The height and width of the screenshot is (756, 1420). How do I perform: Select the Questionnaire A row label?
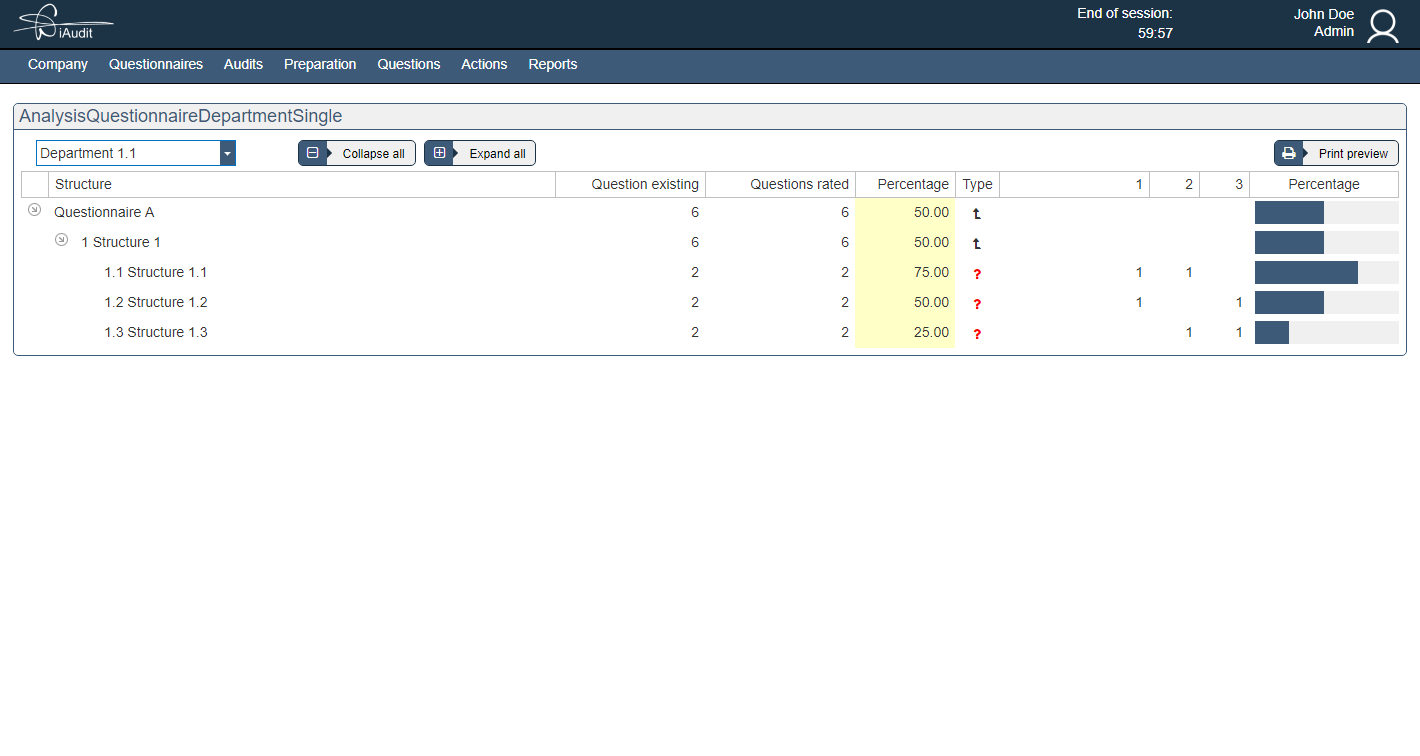tap(104, 212)
